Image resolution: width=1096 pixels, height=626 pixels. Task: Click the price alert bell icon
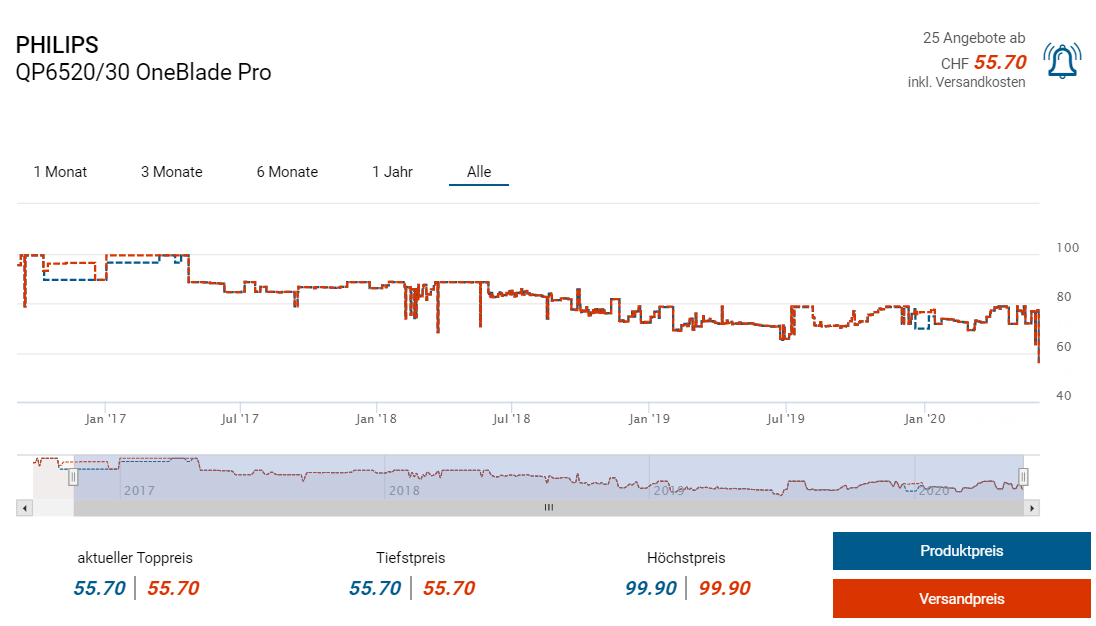(1061, 61)
